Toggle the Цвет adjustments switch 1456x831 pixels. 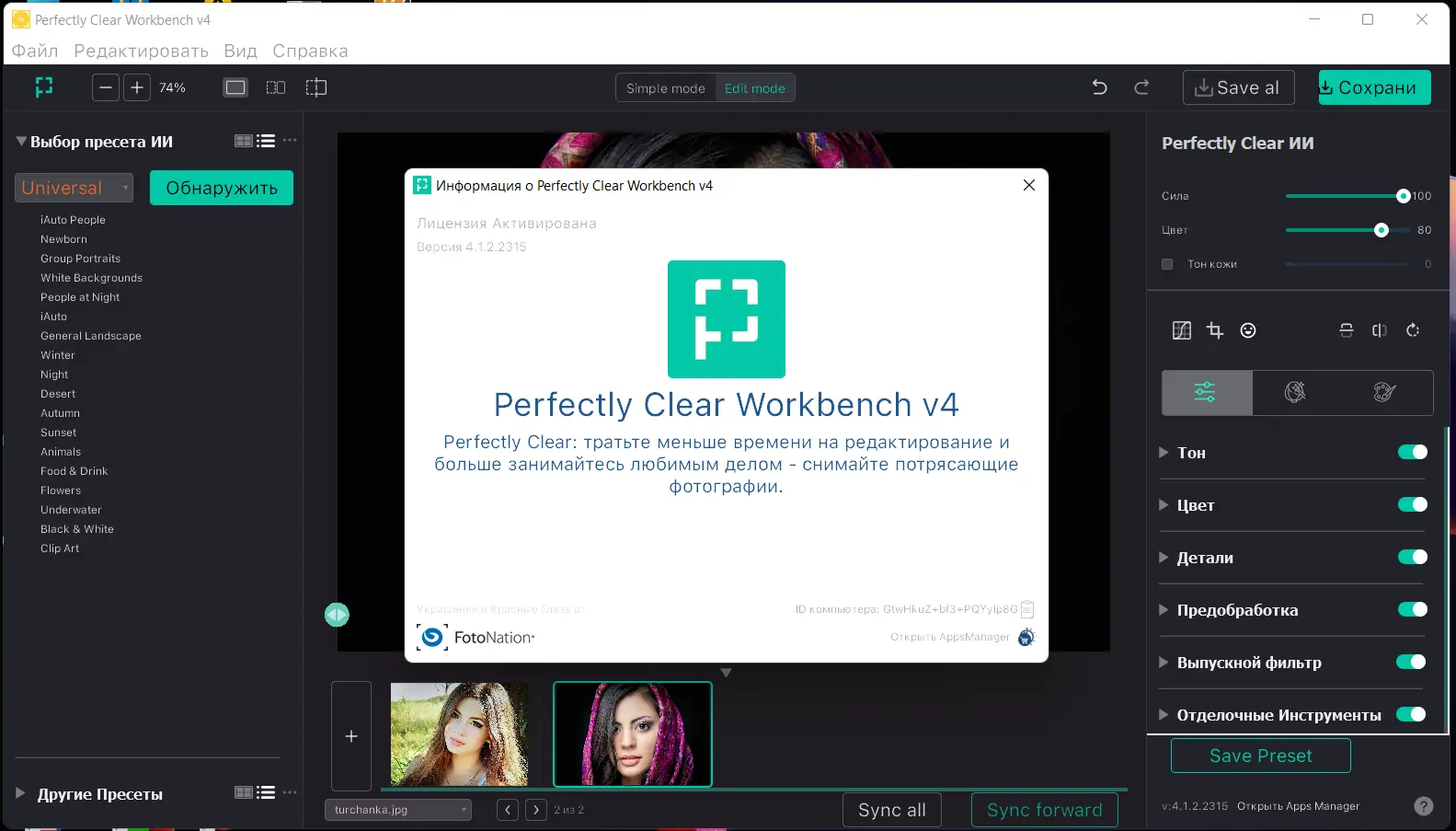point(1413,504)
